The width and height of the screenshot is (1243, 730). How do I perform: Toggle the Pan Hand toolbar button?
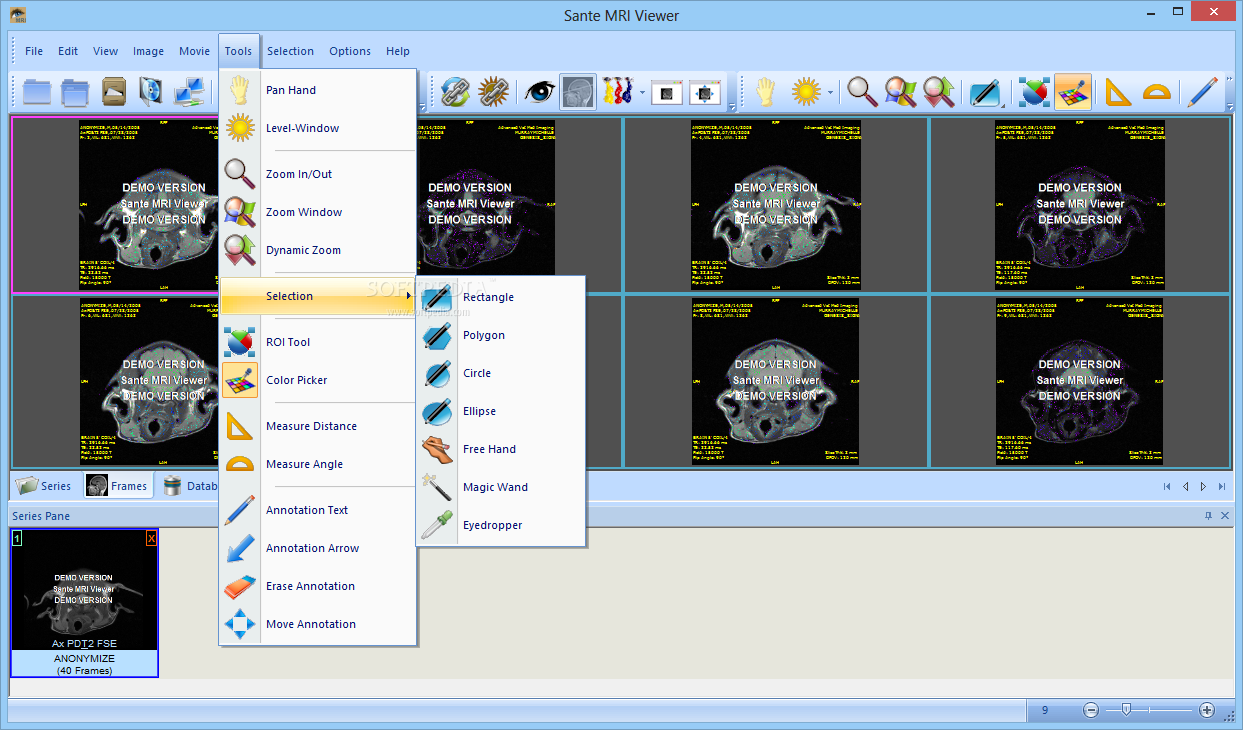(x=765, y=92)
